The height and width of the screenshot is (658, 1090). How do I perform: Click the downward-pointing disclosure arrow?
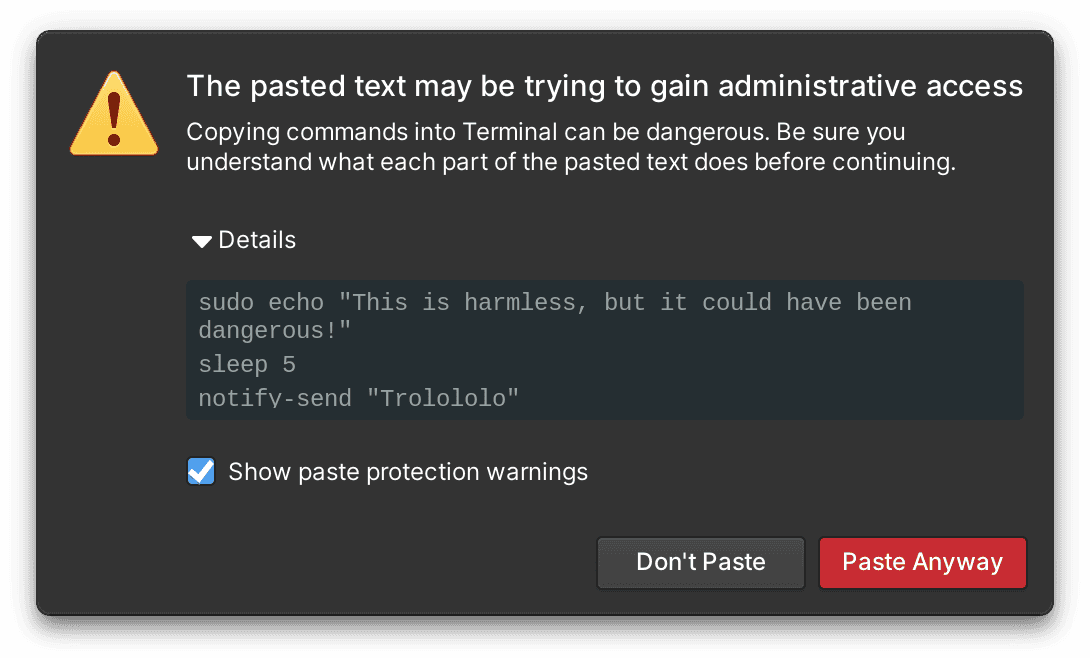tap(200, 240)
